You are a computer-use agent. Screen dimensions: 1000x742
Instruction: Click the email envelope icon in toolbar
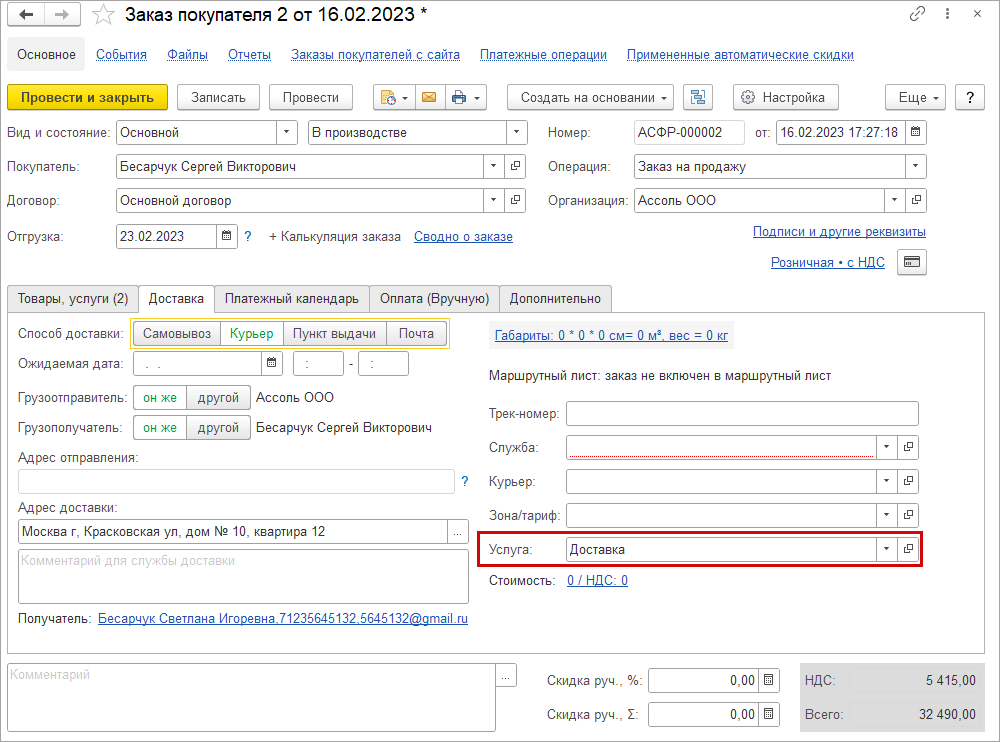click(429, 97)
